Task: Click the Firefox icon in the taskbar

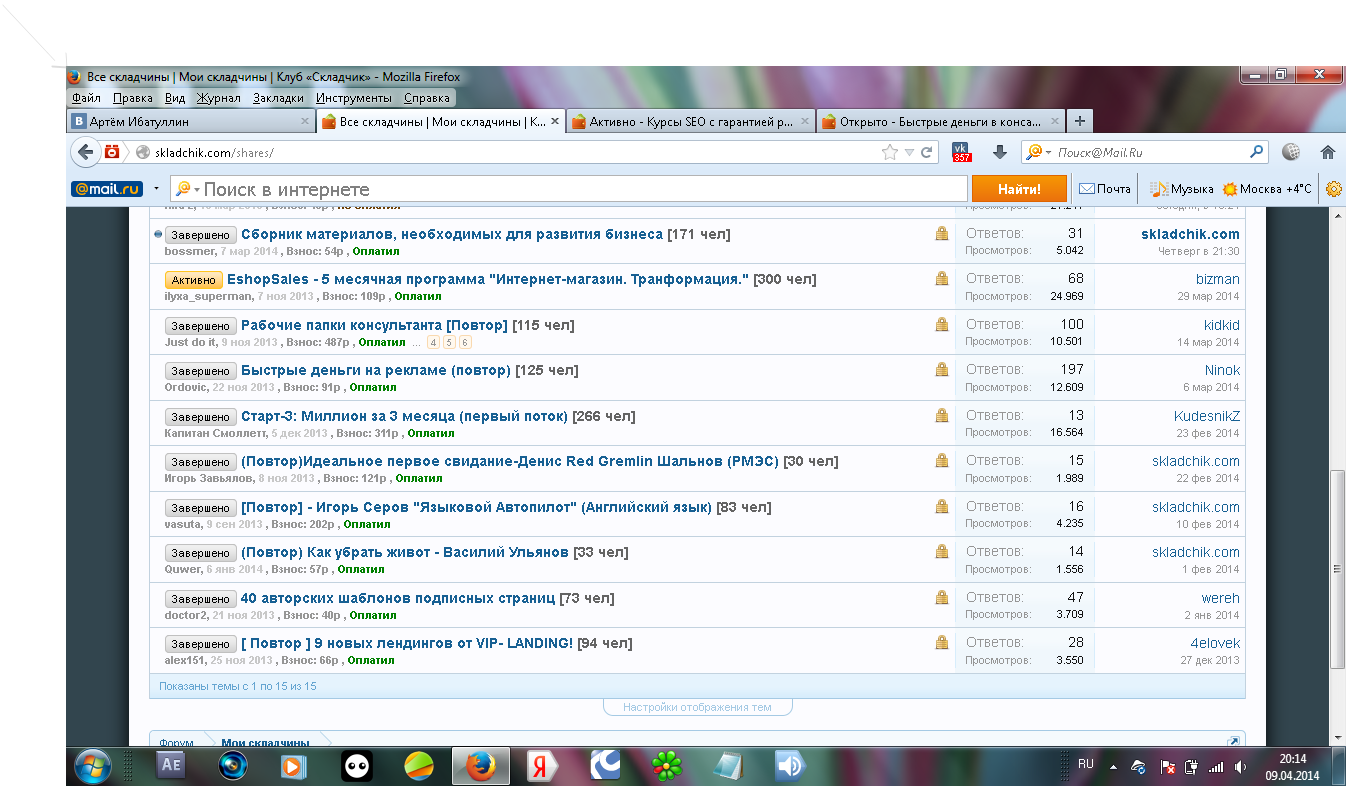Action: [480, 766]
